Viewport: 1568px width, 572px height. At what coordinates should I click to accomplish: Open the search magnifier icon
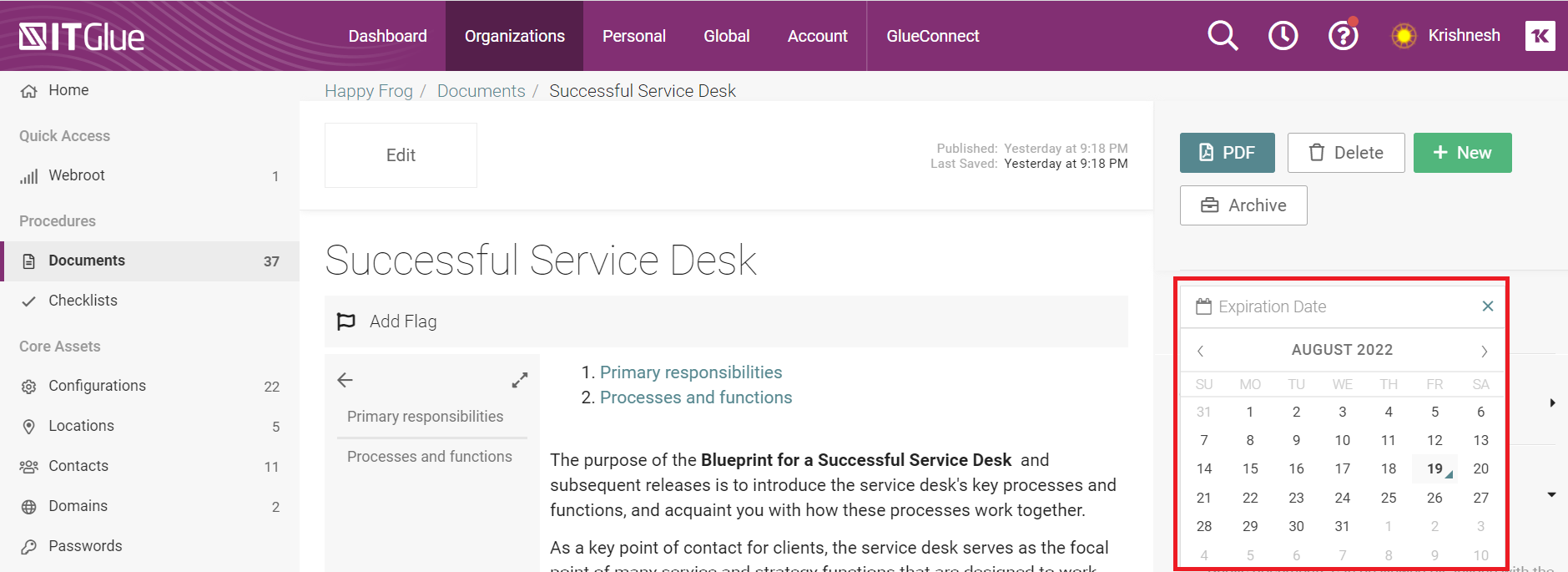tap(1223, 36)
